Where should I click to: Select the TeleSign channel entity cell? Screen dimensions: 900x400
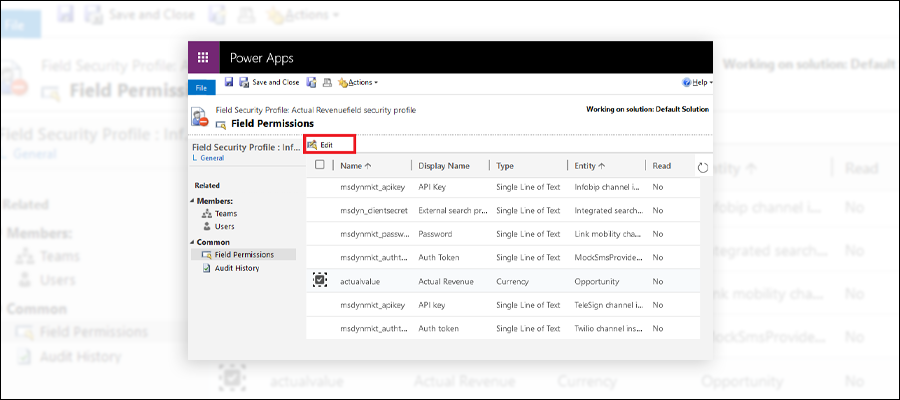608,305
